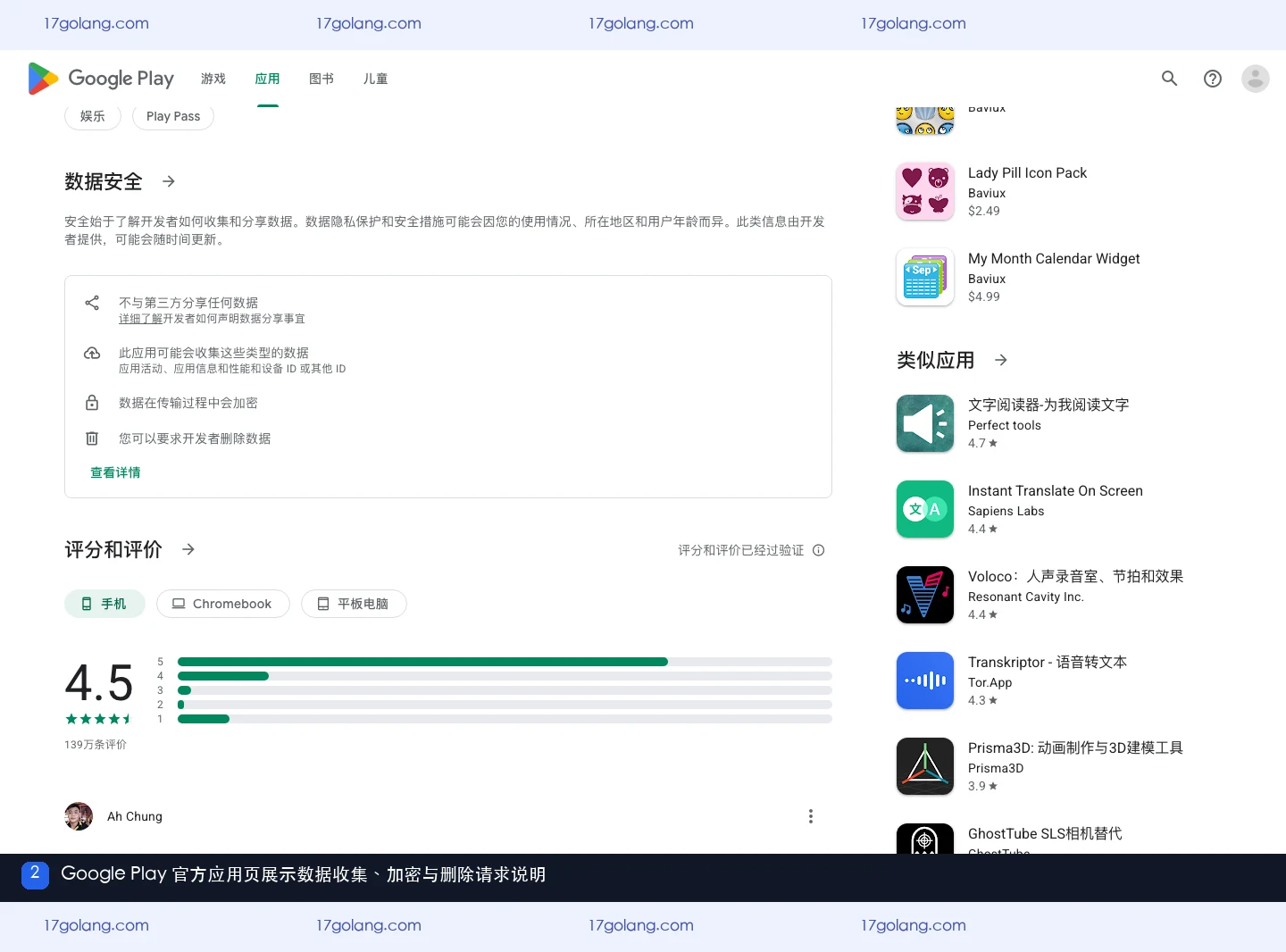
Task: Open Instant Translate On Screen title
Action: click(x=1056, y=490)
